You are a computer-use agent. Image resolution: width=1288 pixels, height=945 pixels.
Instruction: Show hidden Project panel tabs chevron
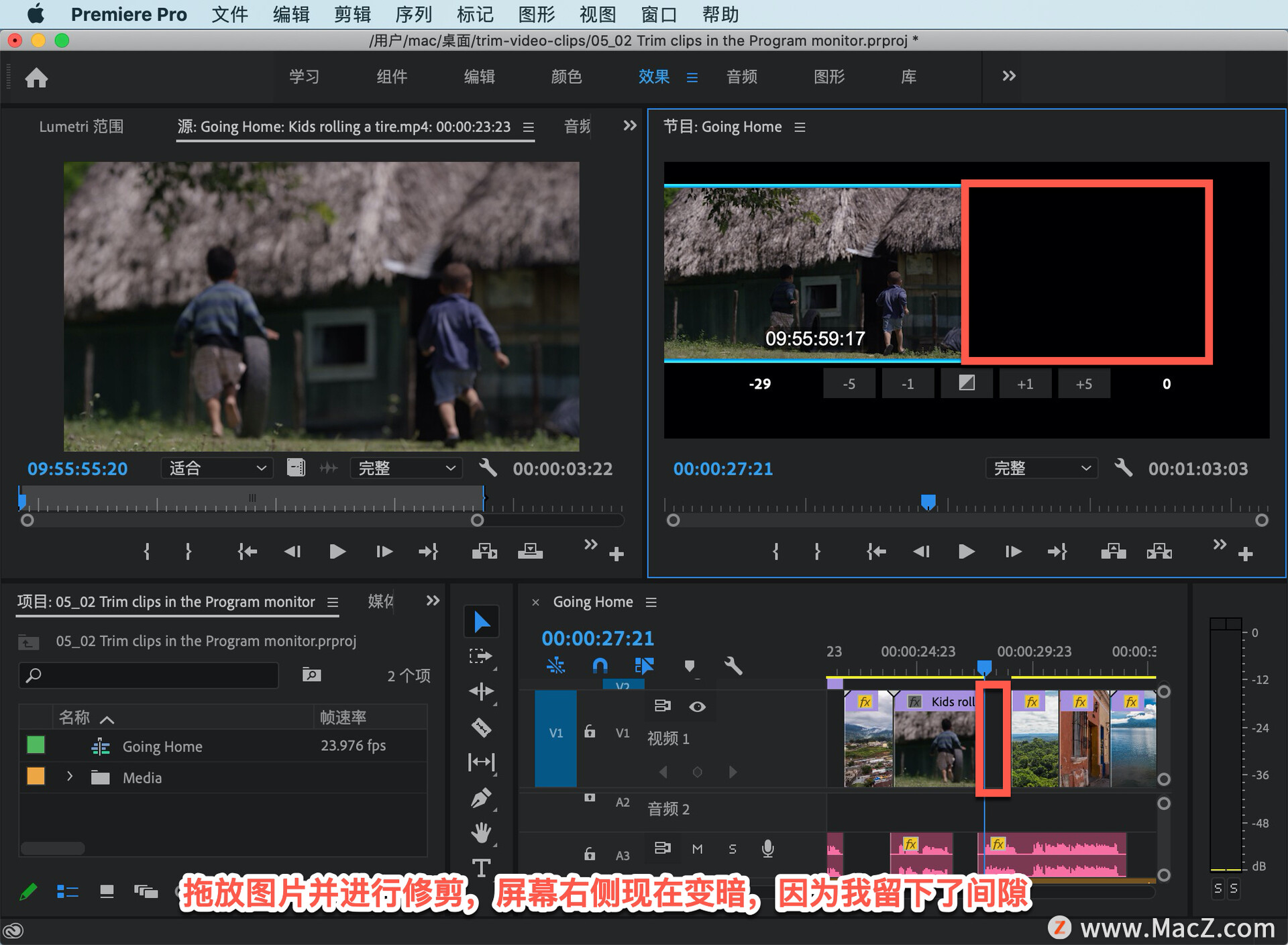point(433,601)
